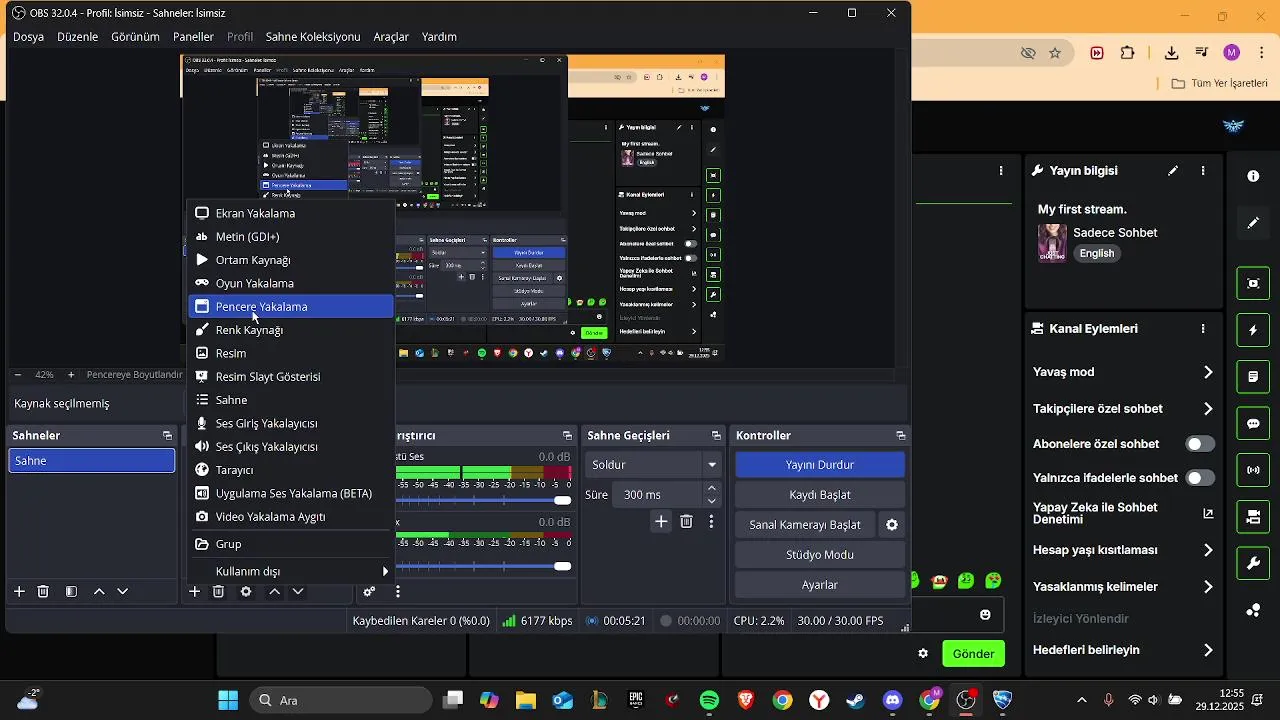Open the emoji picker in the chat box
The image size is (1280, 720).
(985, 615)
